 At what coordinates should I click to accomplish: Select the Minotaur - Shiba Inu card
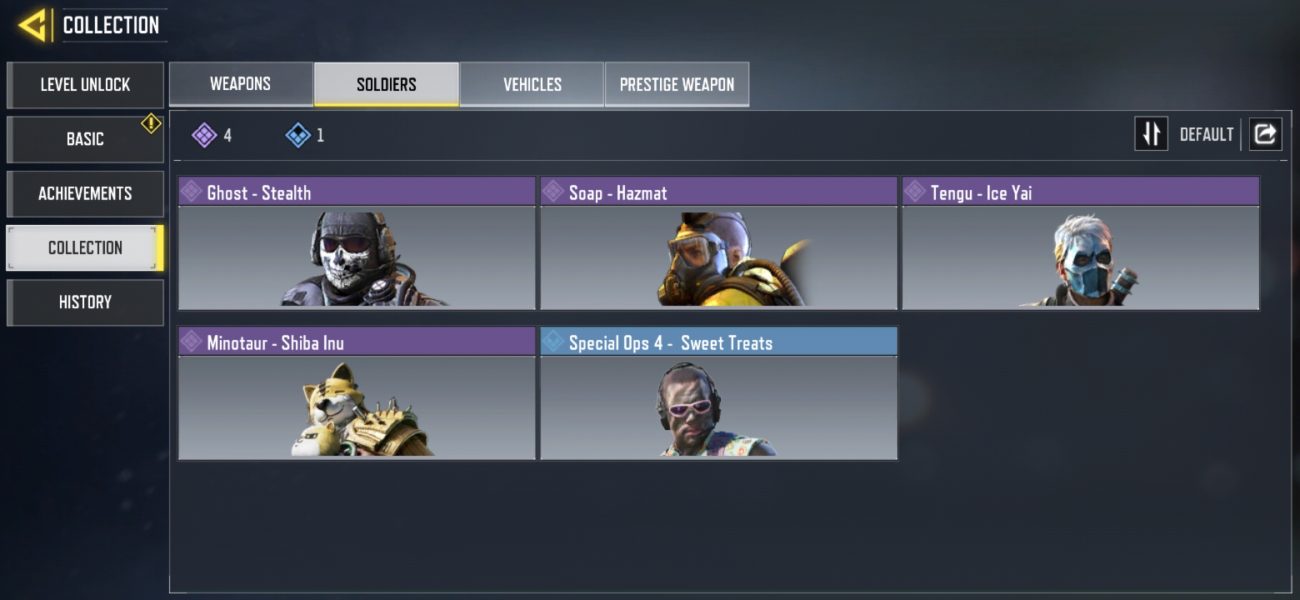(x=357, y=393)
